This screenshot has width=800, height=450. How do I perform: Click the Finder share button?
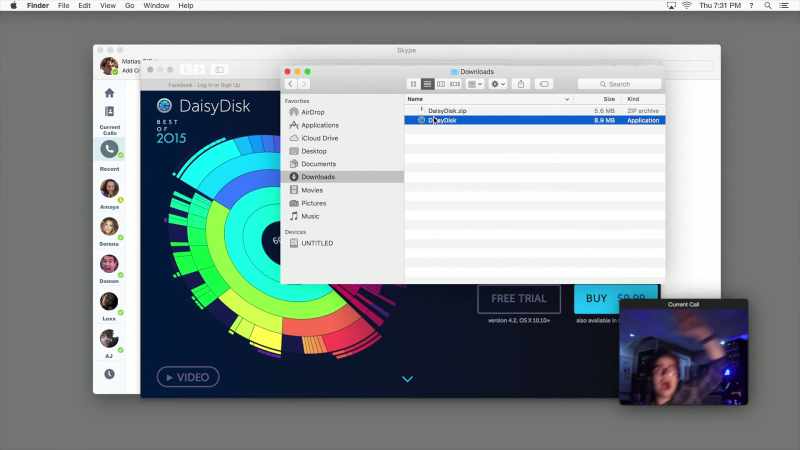[521, 84]
